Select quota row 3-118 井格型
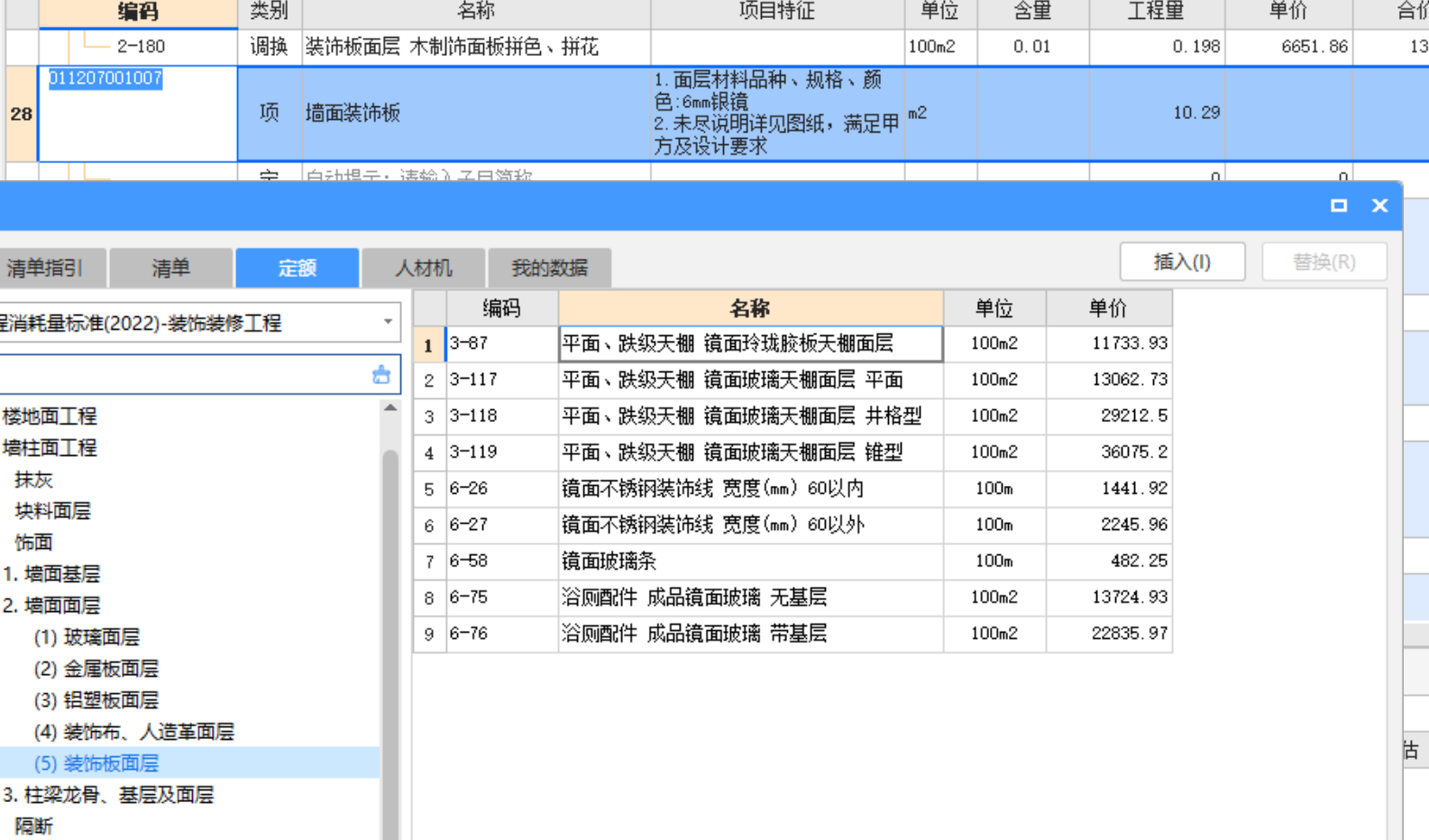The height and width of the screenshot is (840, 1429). click(x=750, y=415)
